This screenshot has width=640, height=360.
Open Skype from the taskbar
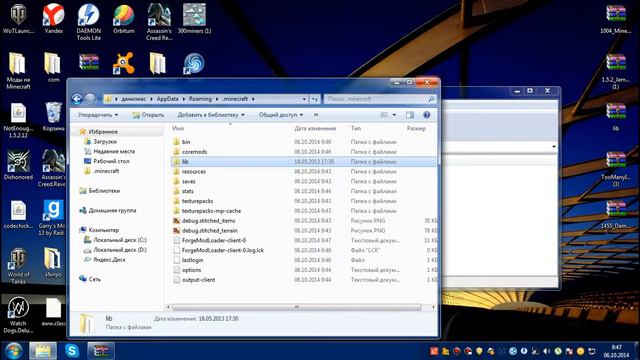coord(72,351)
